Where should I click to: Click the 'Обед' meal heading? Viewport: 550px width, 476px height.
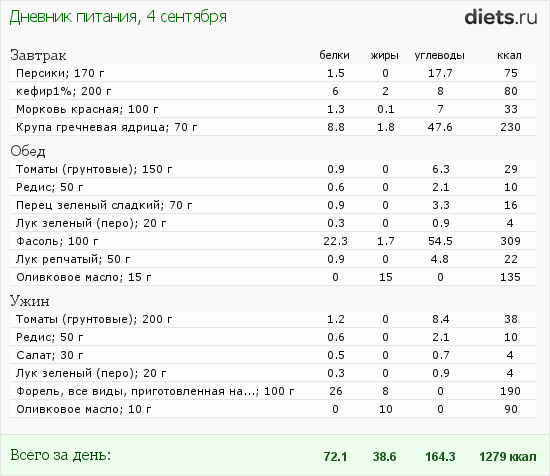click(x=28, y=151)
